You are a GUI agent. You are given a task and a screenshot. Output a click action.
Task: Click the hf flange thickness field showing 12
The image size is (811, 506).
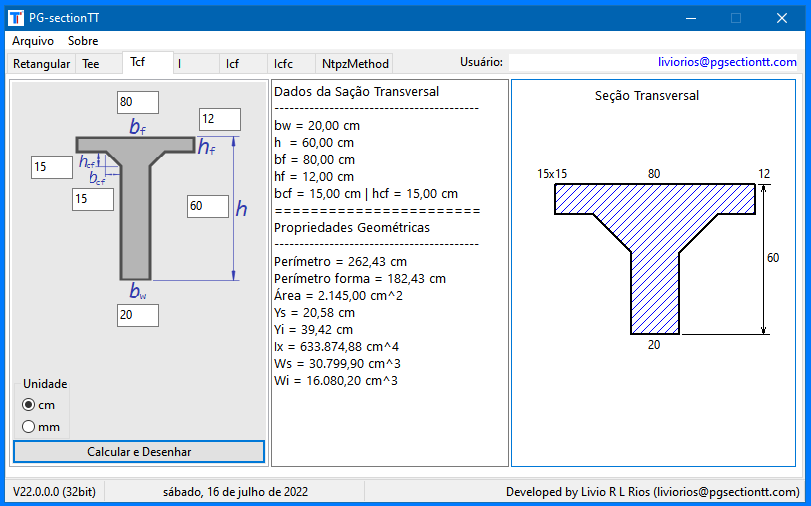[220, 120]
